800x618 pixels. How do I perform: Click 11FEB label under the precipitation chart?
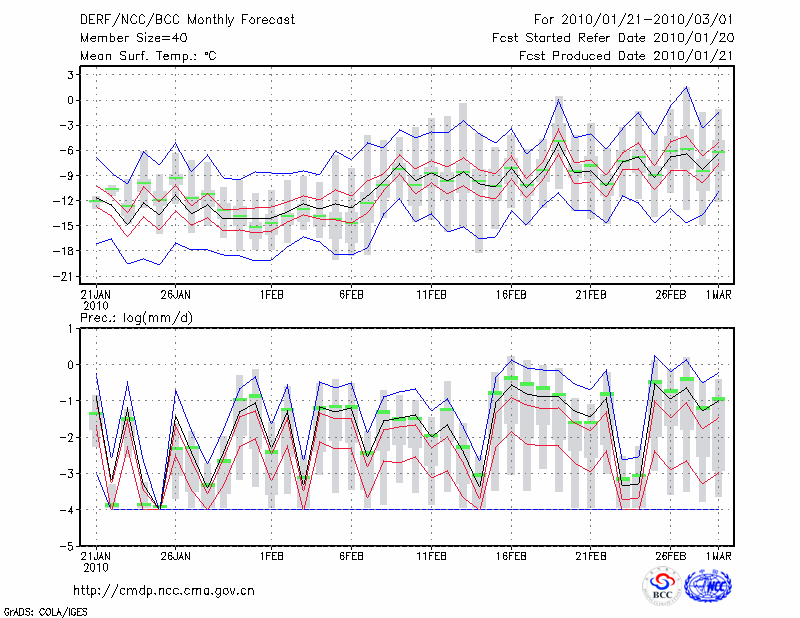pyautogui.click(x=431, y=555)
